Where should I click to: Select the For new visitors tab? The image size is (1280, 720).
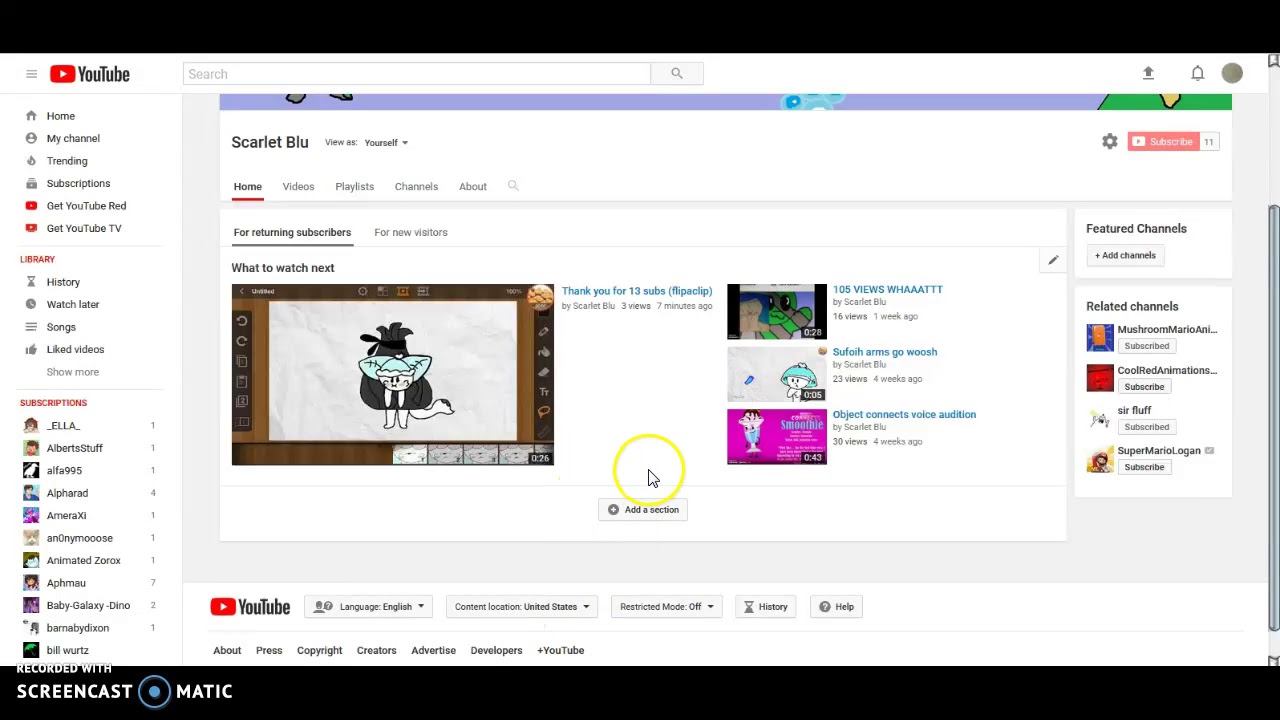411,232
